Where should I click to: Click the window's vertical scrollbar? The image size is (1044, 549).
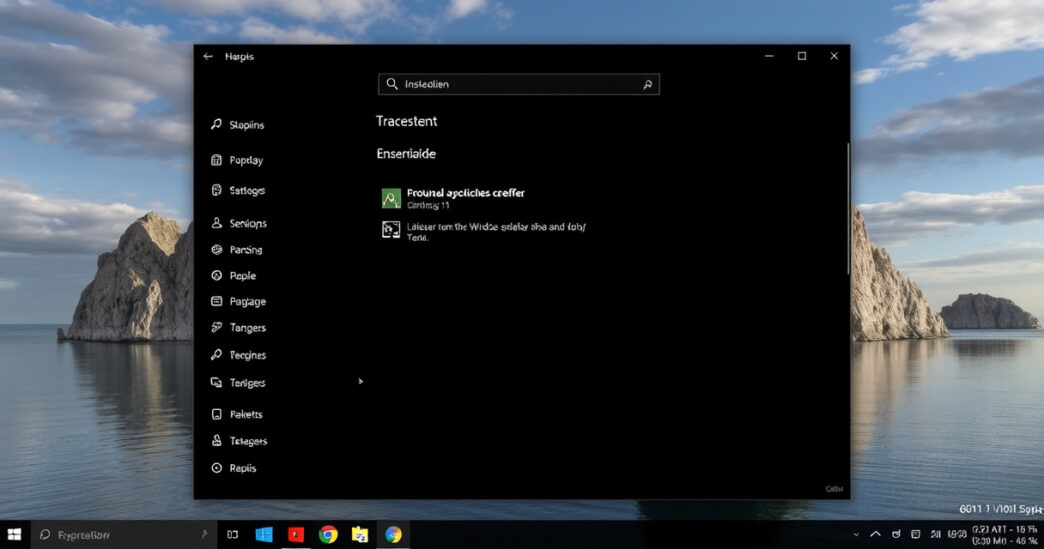[x=848, y=210]
